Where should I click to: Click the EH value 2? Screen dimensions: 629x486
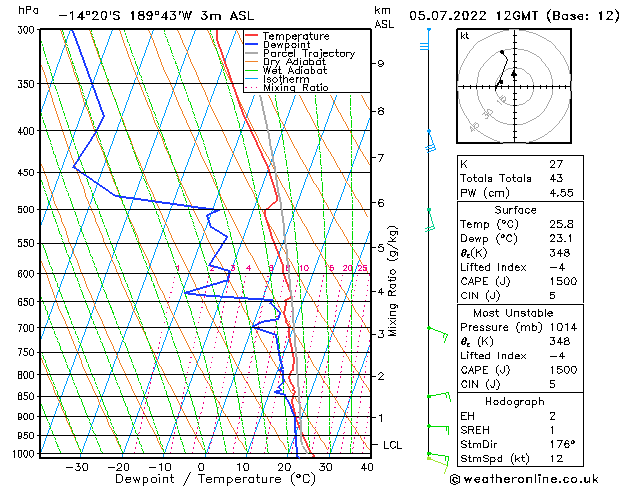click(552, 416)
